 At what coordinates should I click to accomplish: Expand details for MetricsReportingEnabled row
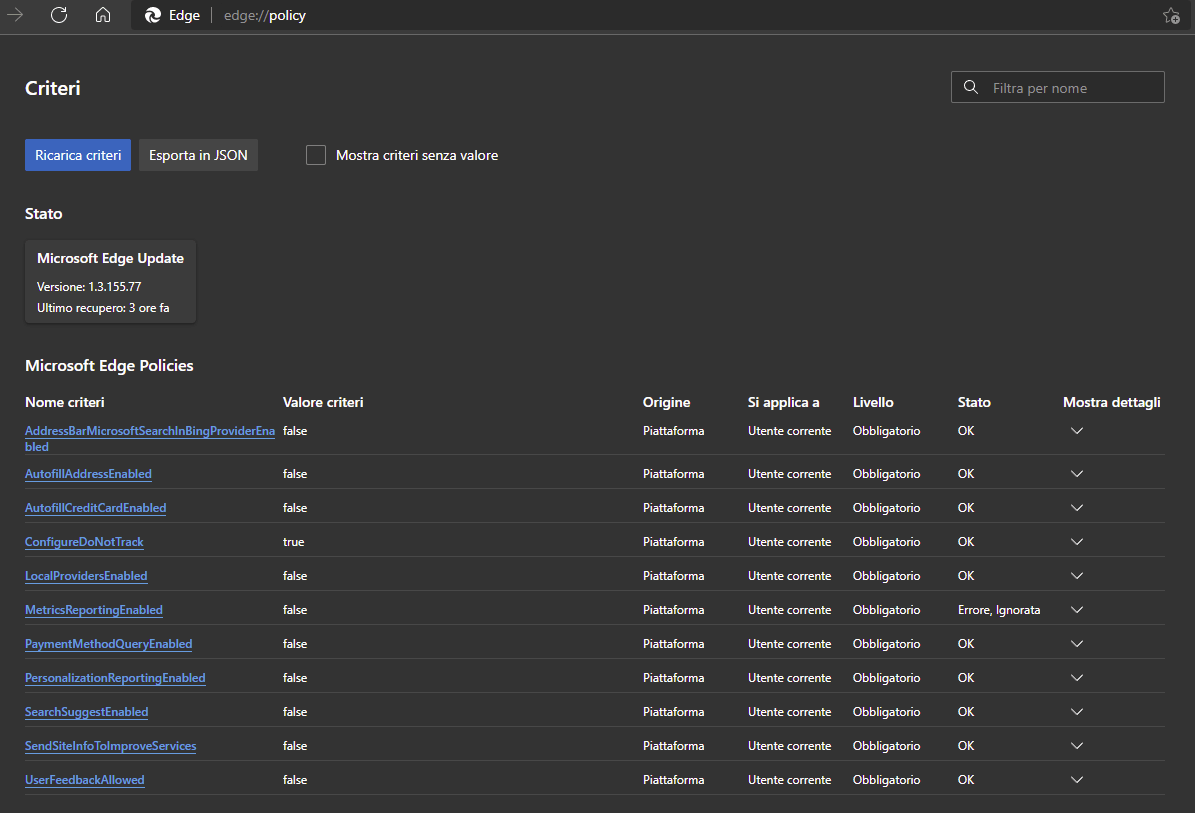click(1077, 610)
